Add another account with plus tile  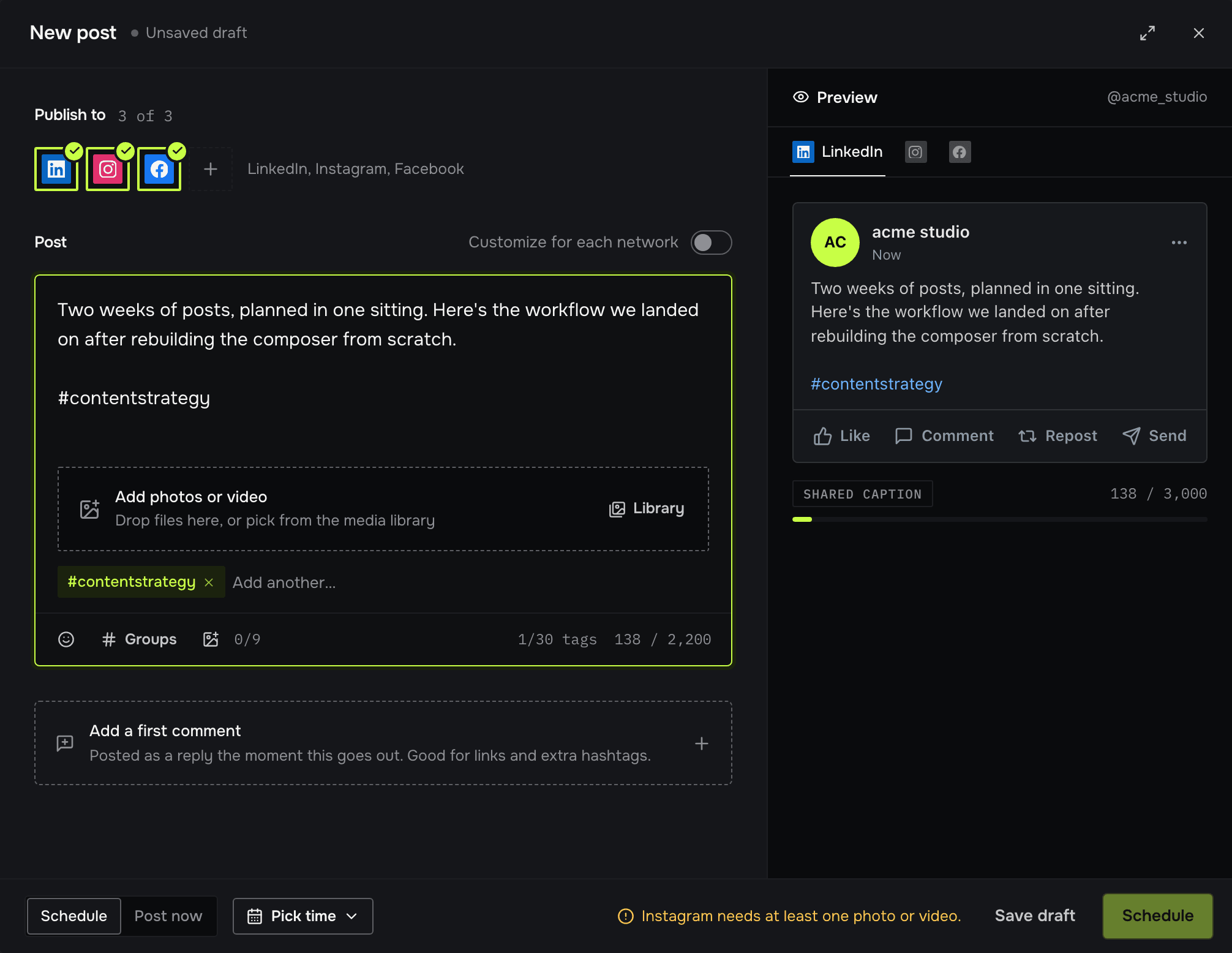(211, 169)
